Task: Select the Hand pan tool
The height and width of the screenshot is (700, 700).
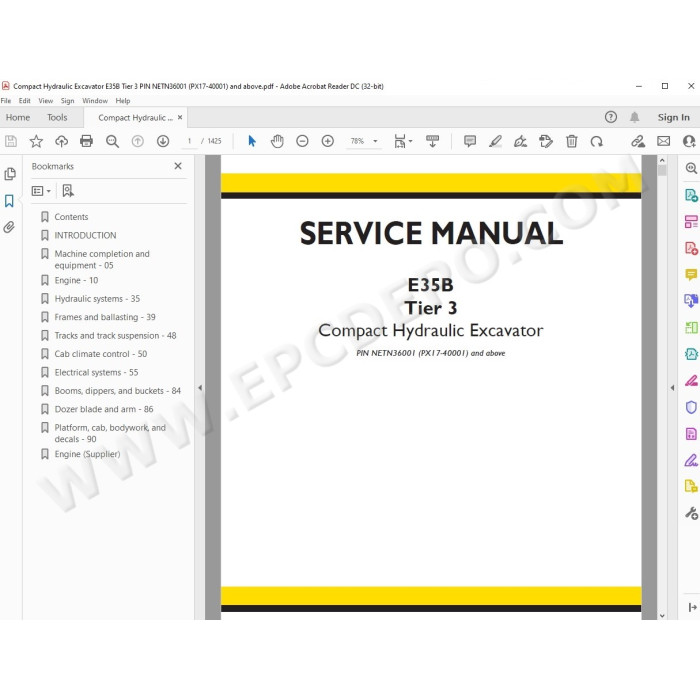Action: pos(277,142)
